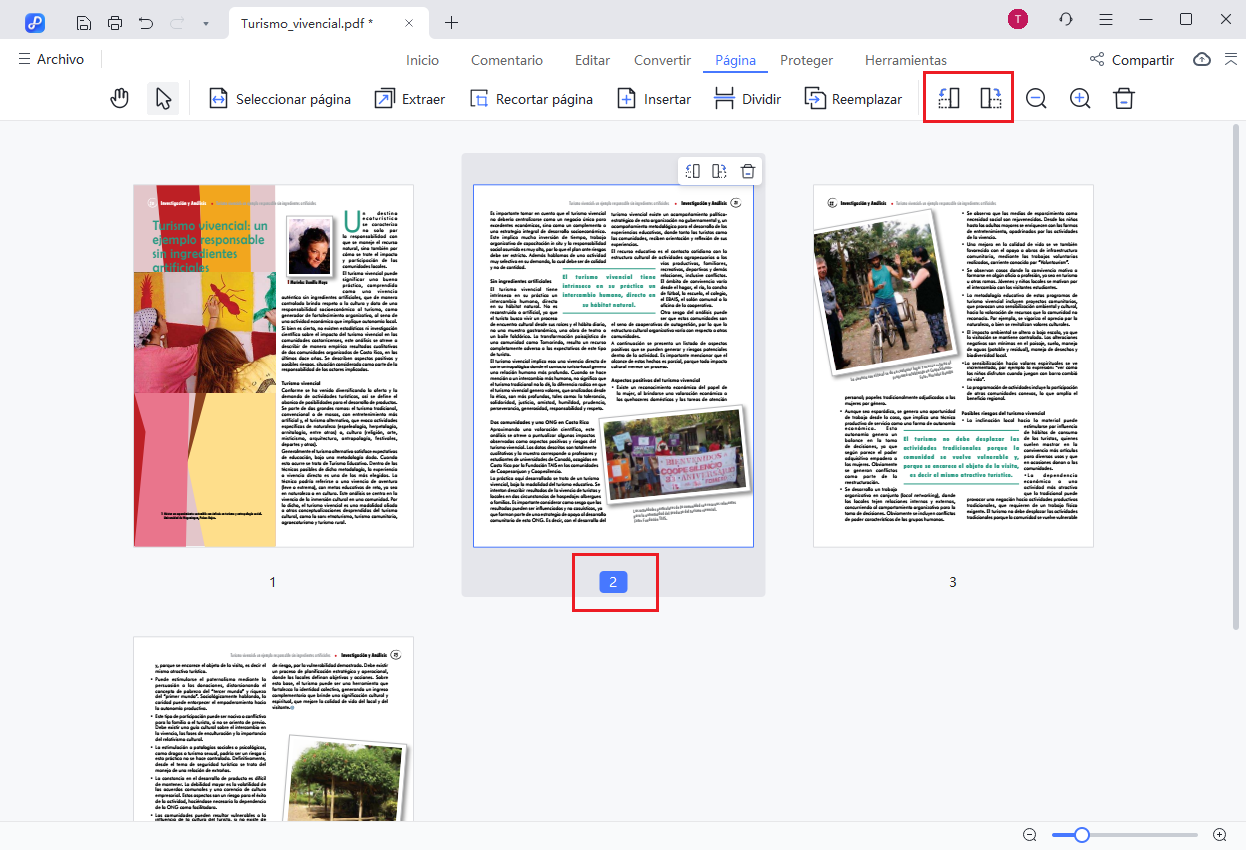The height and width of the screenshot is (850, 1246).
Task: Select the Hand pan tool
Action: (119, 98)
